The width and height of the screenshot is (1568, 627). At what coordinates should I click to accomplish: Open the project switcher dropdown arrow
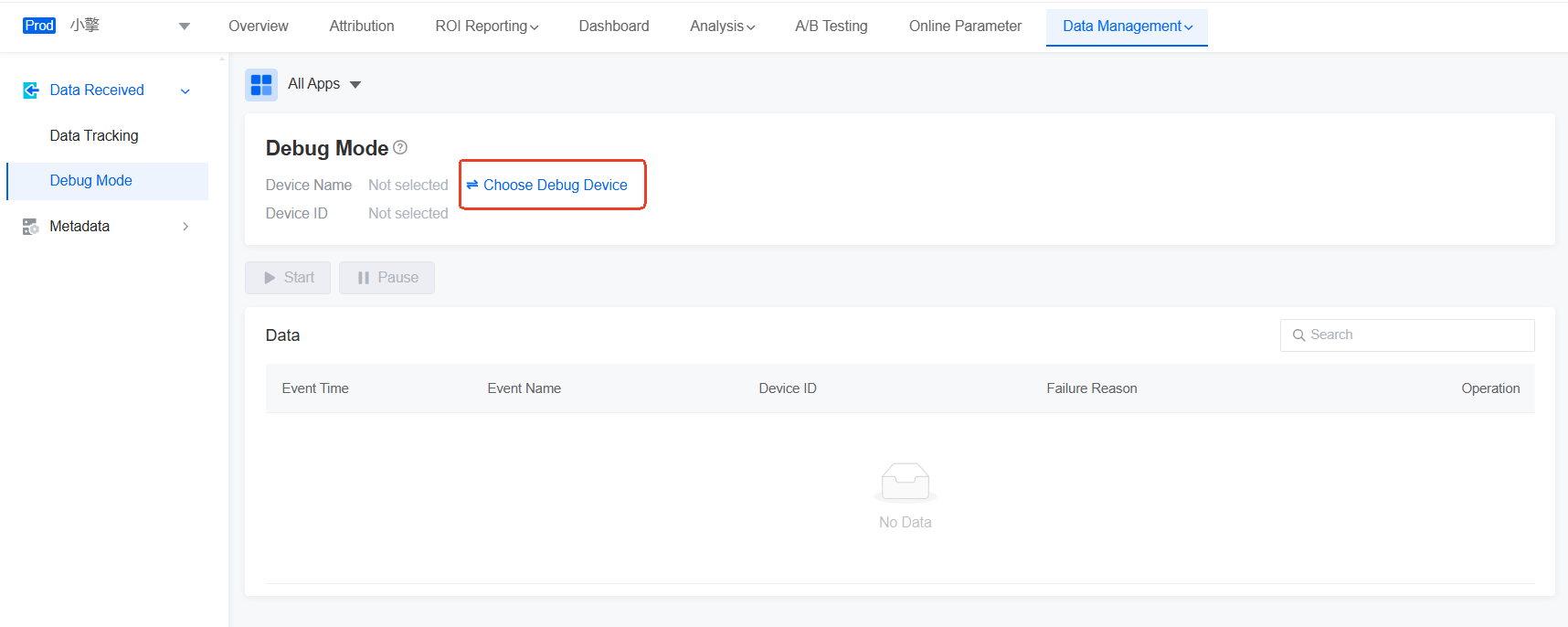185,27
